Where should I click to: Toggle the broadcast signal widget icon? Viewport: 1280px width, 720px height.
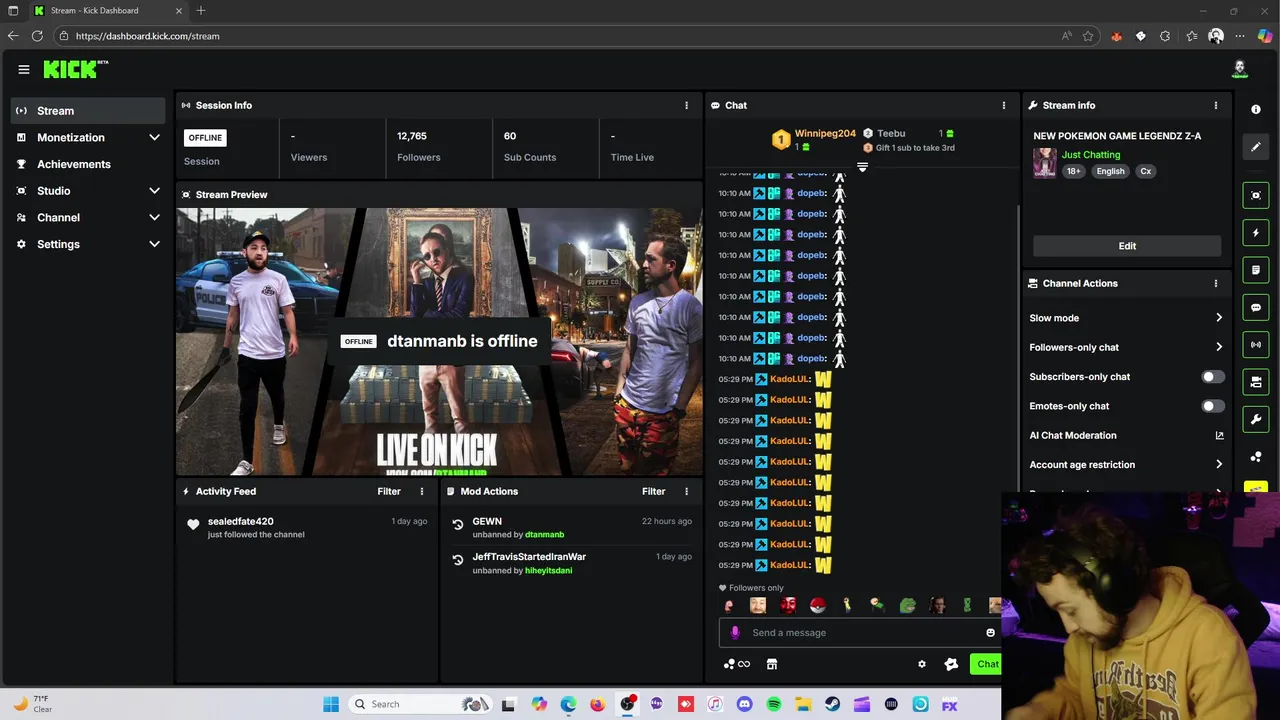1256,345
